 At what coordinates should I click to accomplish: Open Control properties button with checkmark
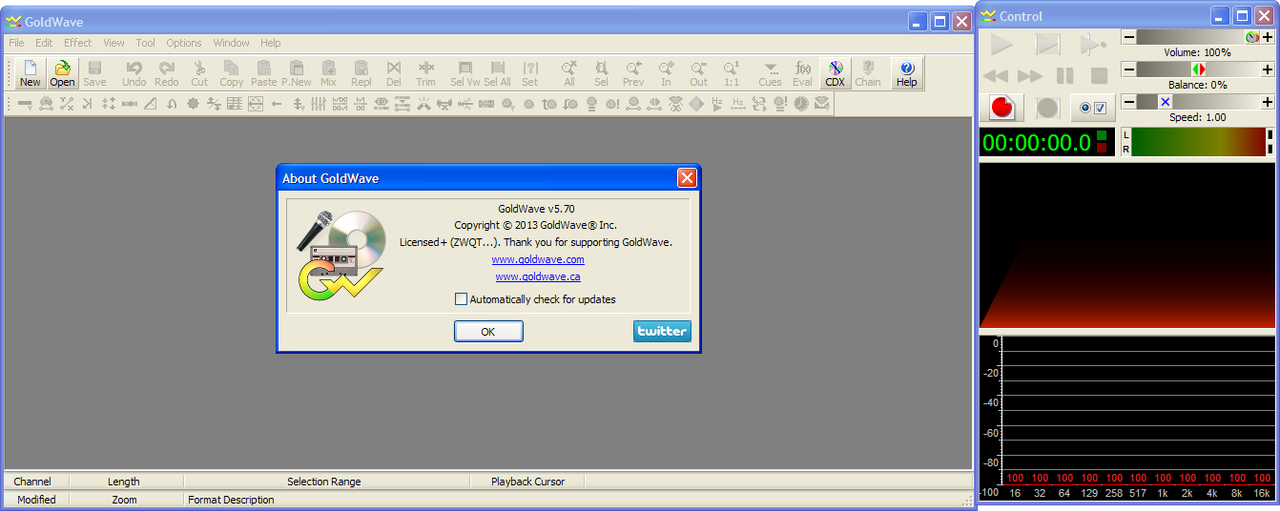[x=1091, y=107]
